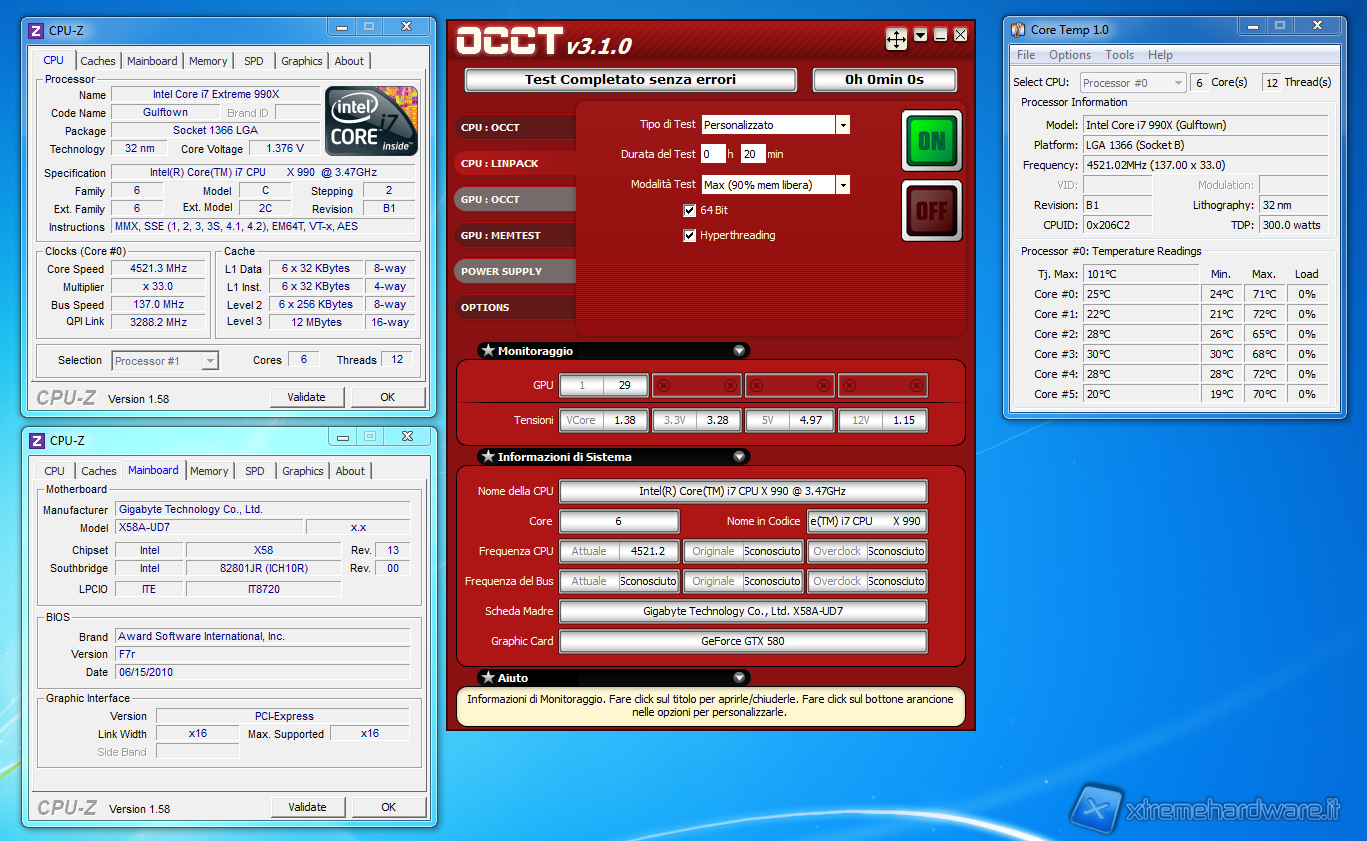Open the Tipo di Test dropdown
The height and width of the screenshot is (841, 1367).
pos(843,125)
